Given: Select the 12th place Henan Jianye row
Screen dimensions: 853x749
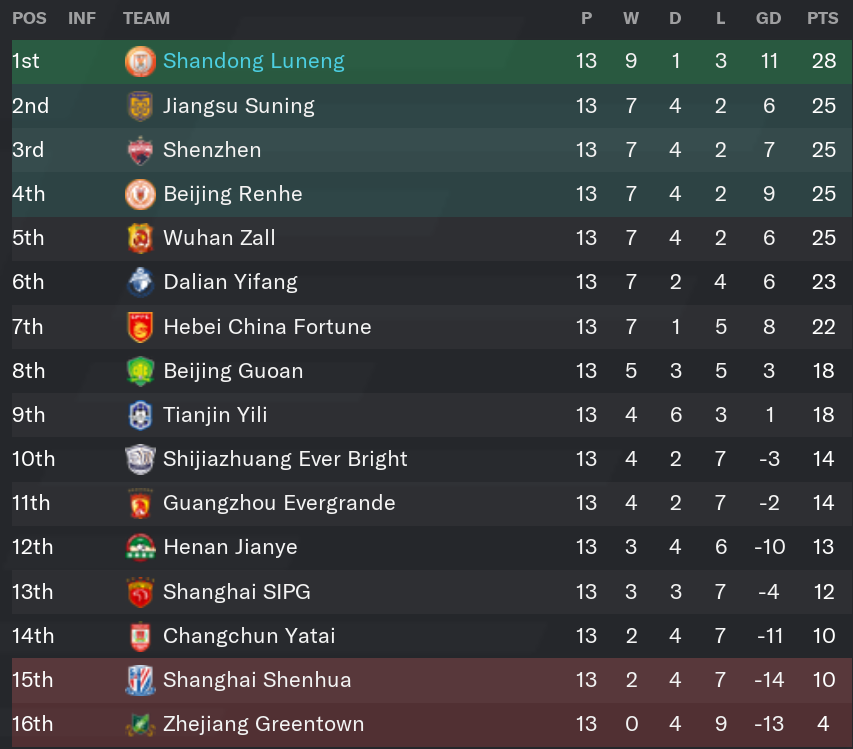Looking at the screenshot, I should click(x=432, y=547).
